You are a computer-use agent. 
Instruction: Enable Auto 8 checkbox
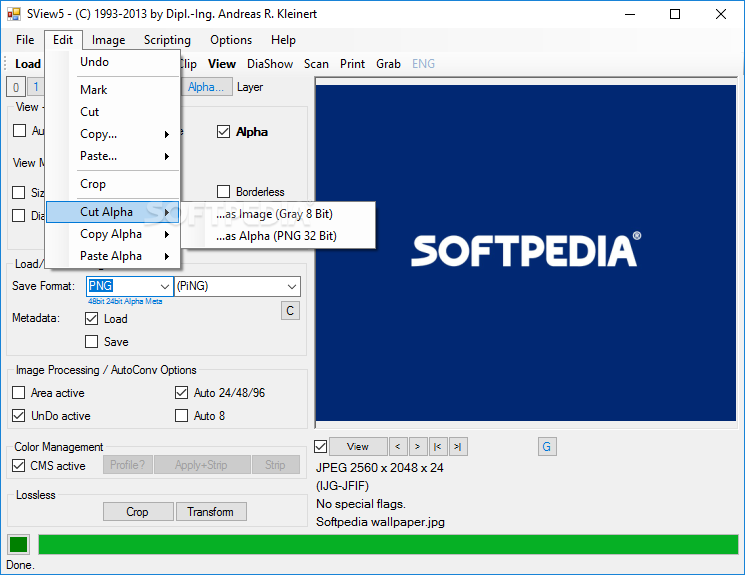point(181,415)
